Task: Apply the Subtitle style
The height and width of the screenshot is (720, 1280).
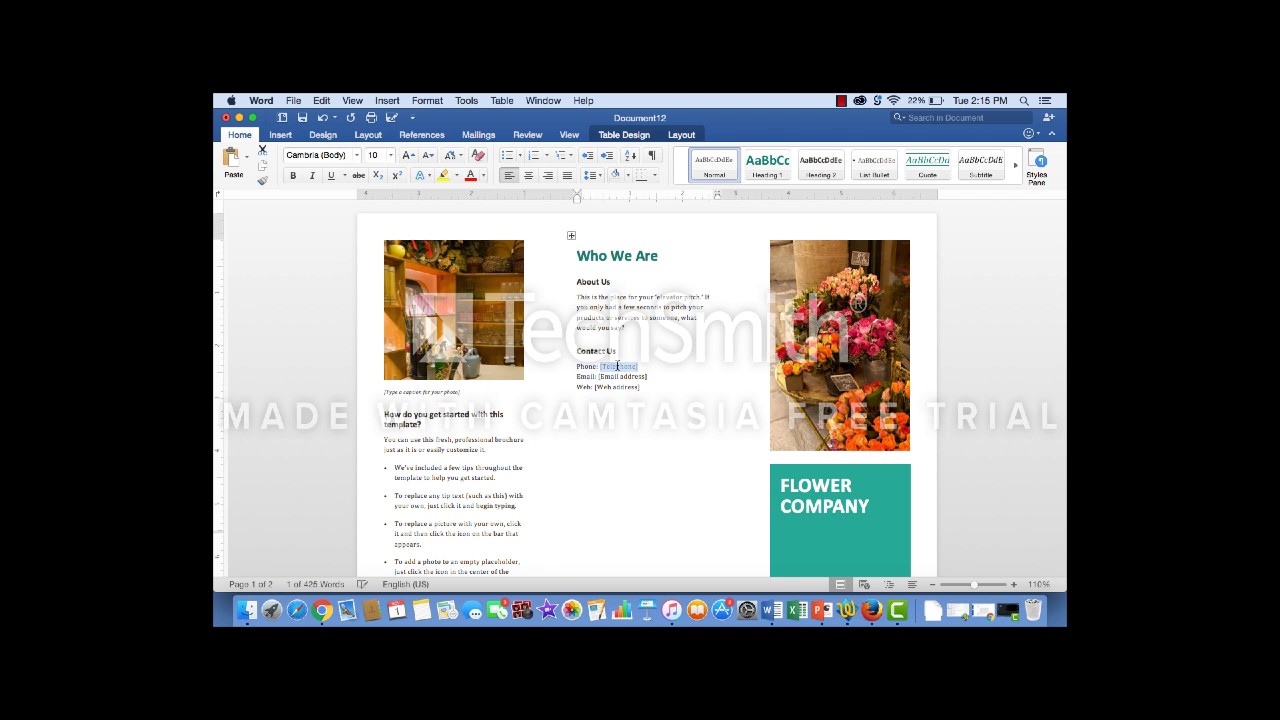Action: [x=981, y=165]
